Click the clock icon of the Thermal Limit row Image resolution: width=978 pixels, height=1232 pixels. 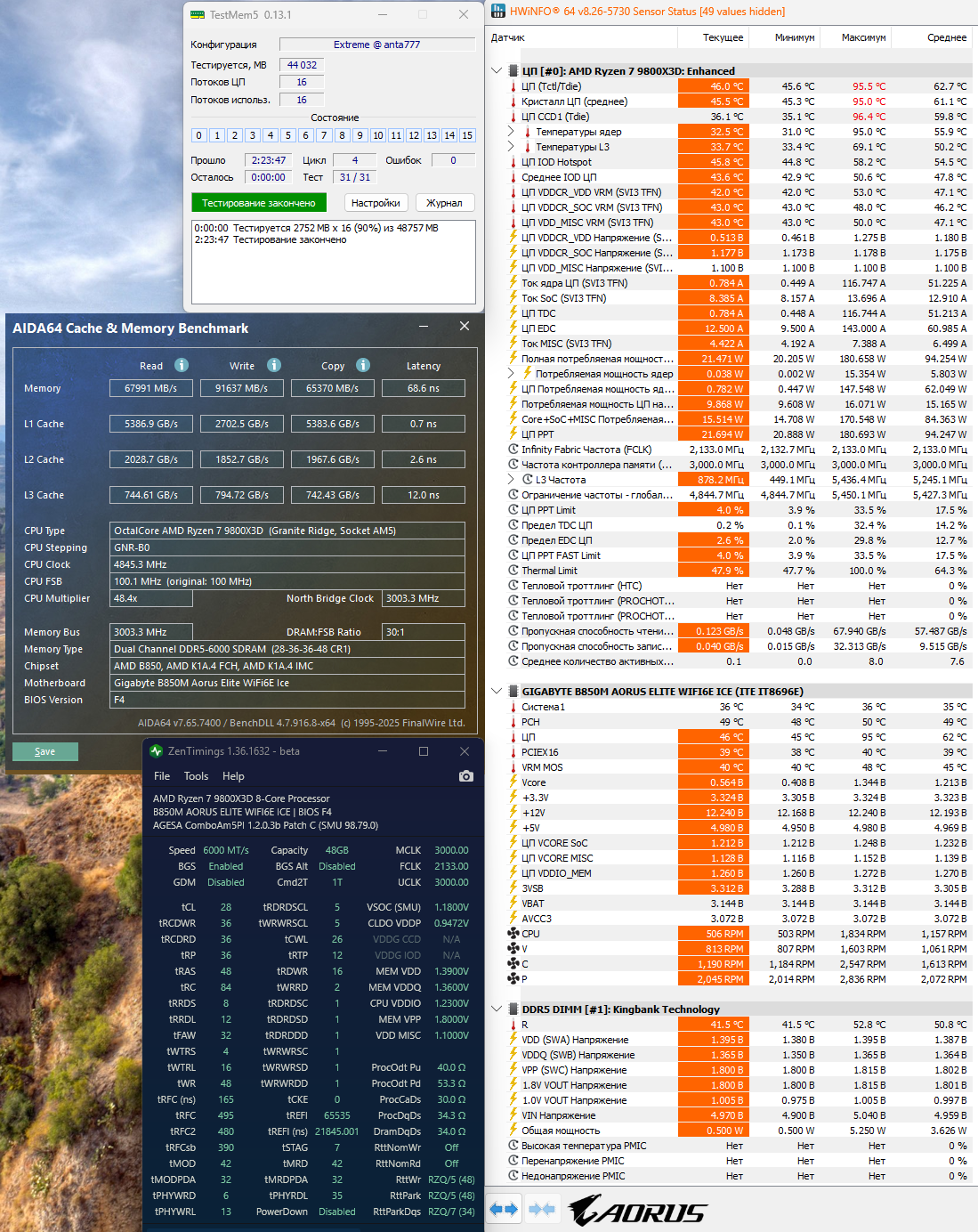[x=513, y=571]
